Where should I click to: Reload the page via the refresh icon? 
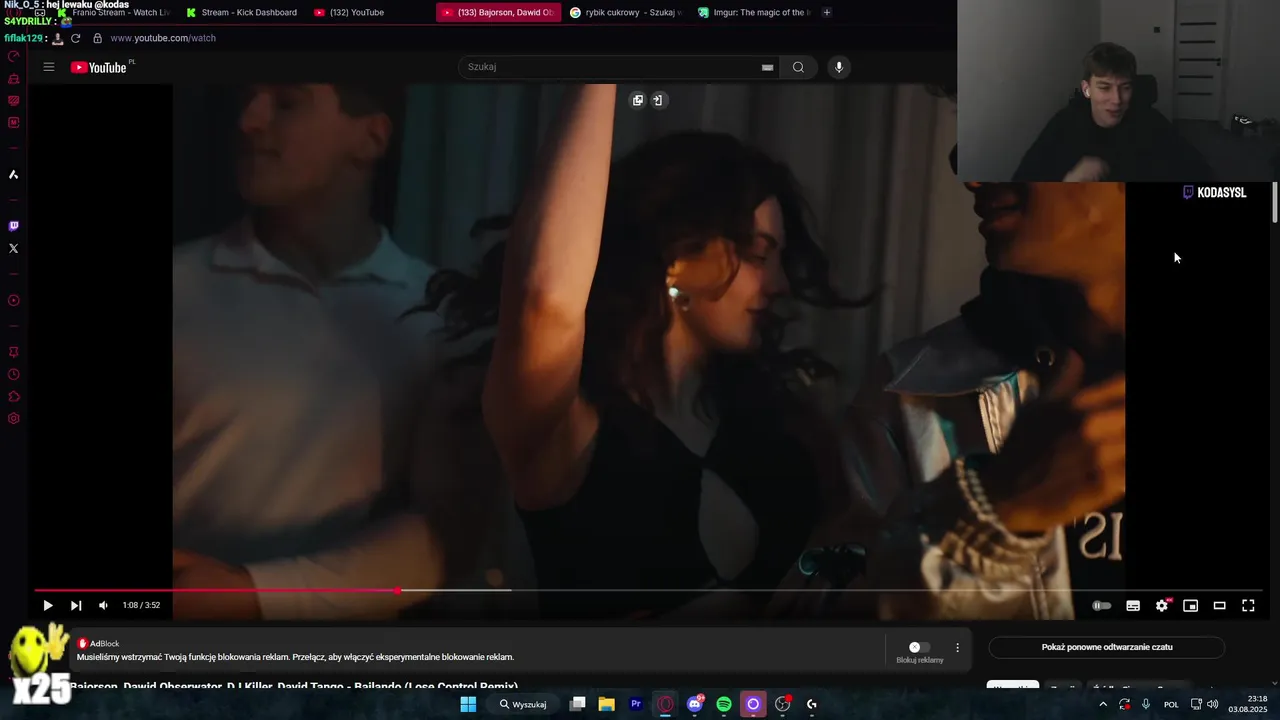[x=75, y=38]
